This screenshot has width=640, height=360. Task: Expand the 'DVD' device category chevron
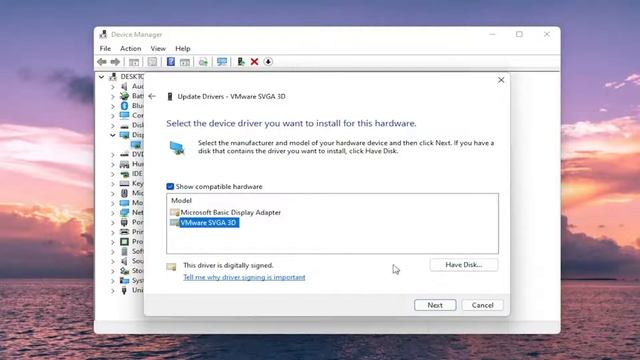[113, 155]
